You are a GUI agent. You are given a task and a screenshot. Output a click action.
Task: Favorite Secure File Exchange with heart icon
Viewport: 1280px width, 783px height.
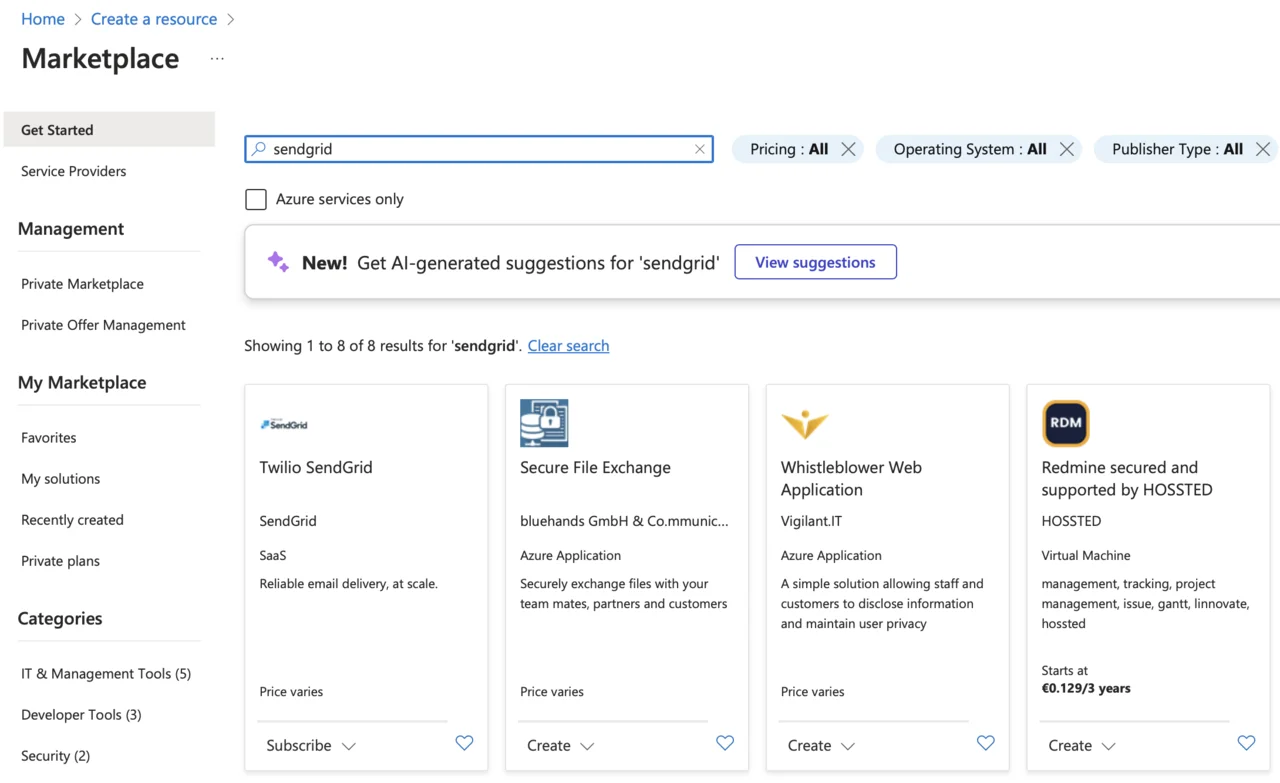tap(725, 743)
